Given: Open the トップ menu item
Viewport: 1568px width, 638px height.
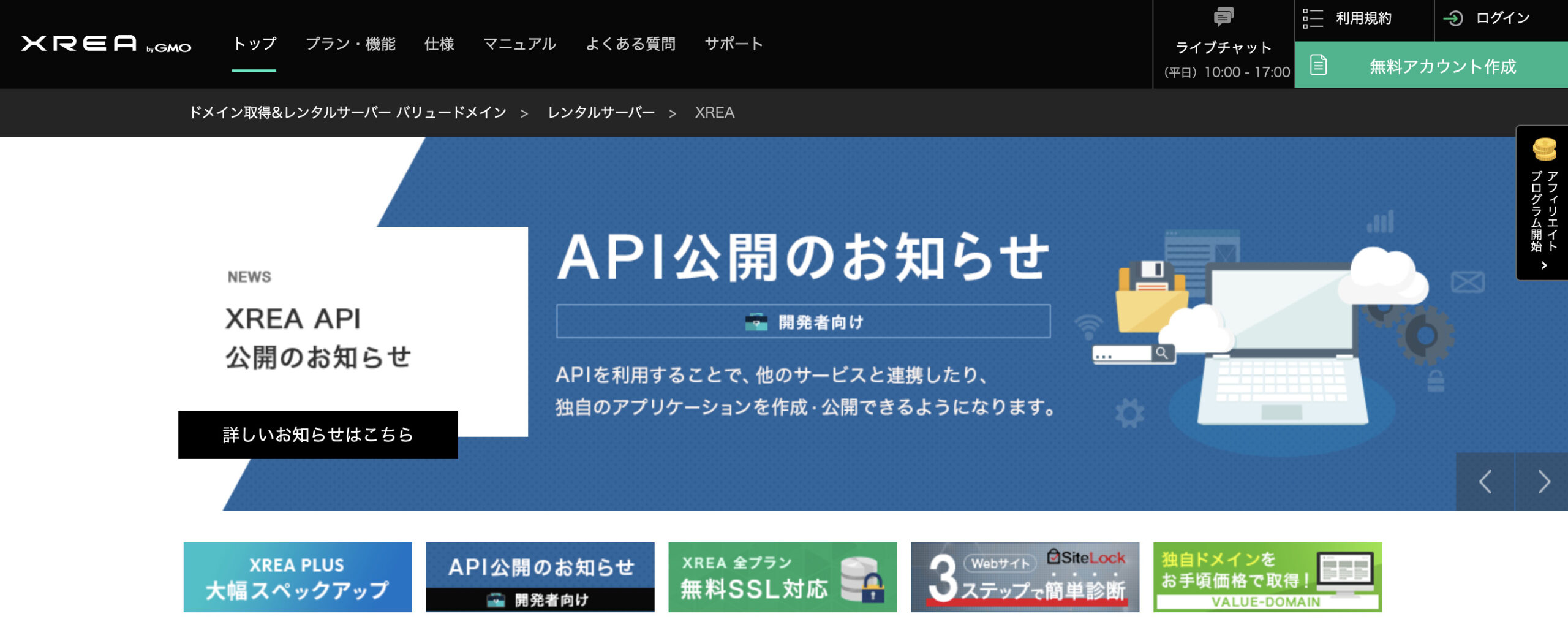Looking at the screenshot, I should (x=254, y=44).
